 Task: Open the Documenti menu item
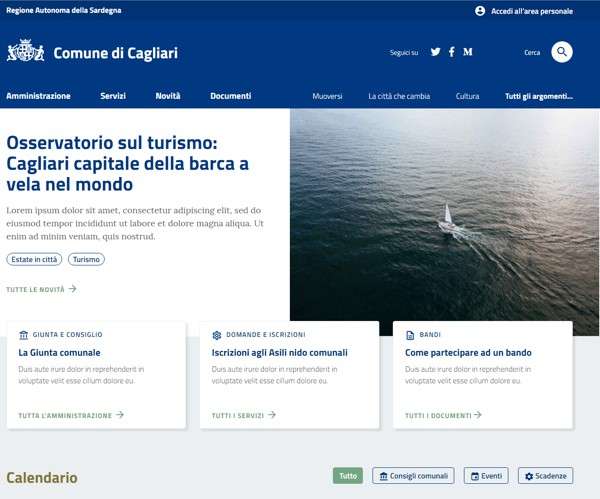(x=231, y=96)
